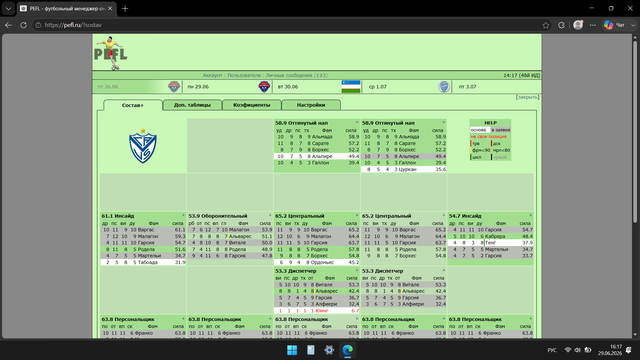Click club badge next to ср 1.07

pos(444,87)
